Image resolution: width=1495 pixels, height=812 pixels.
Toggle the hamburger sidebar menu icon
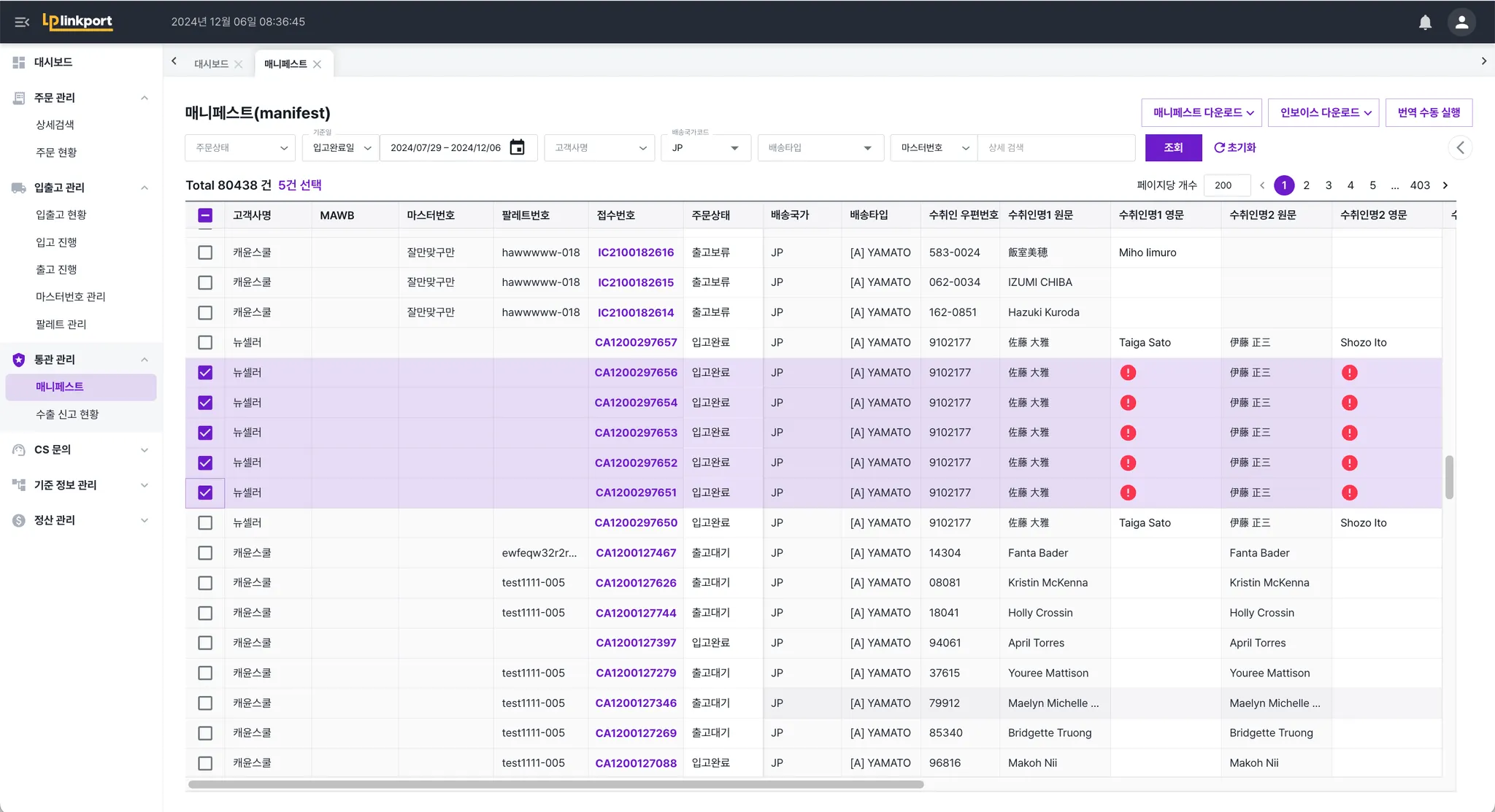(x=22, y=22)
